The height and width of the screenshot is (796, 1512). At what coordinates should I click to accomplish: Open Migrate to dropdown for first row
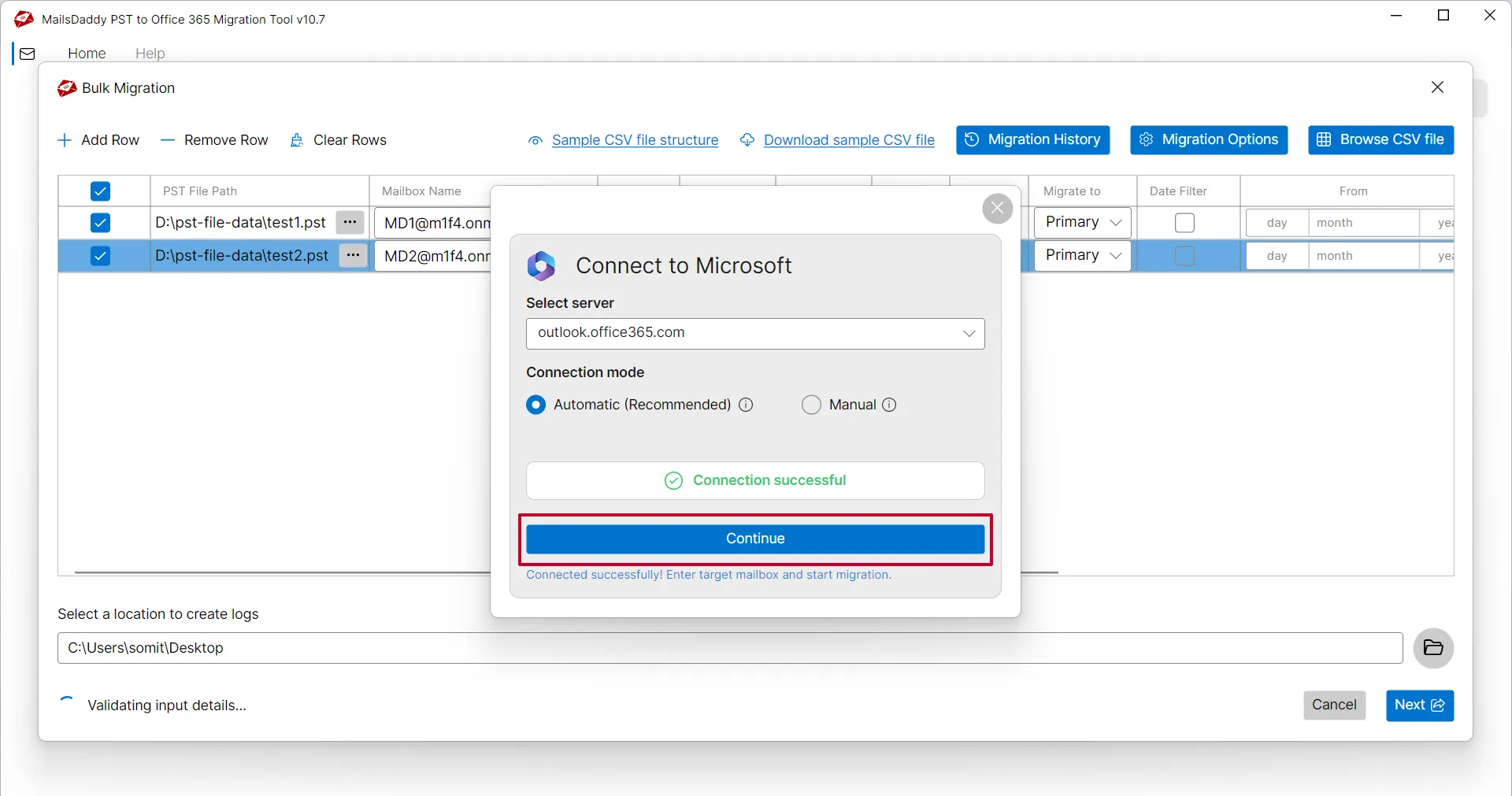point(1083,223)
